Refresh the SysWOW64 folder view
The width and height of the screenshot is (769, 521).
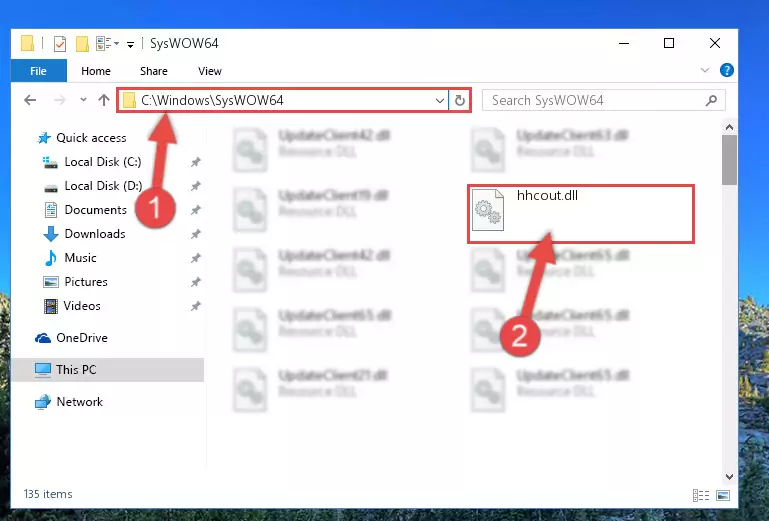pyautogui.click(x=460, y=101)
